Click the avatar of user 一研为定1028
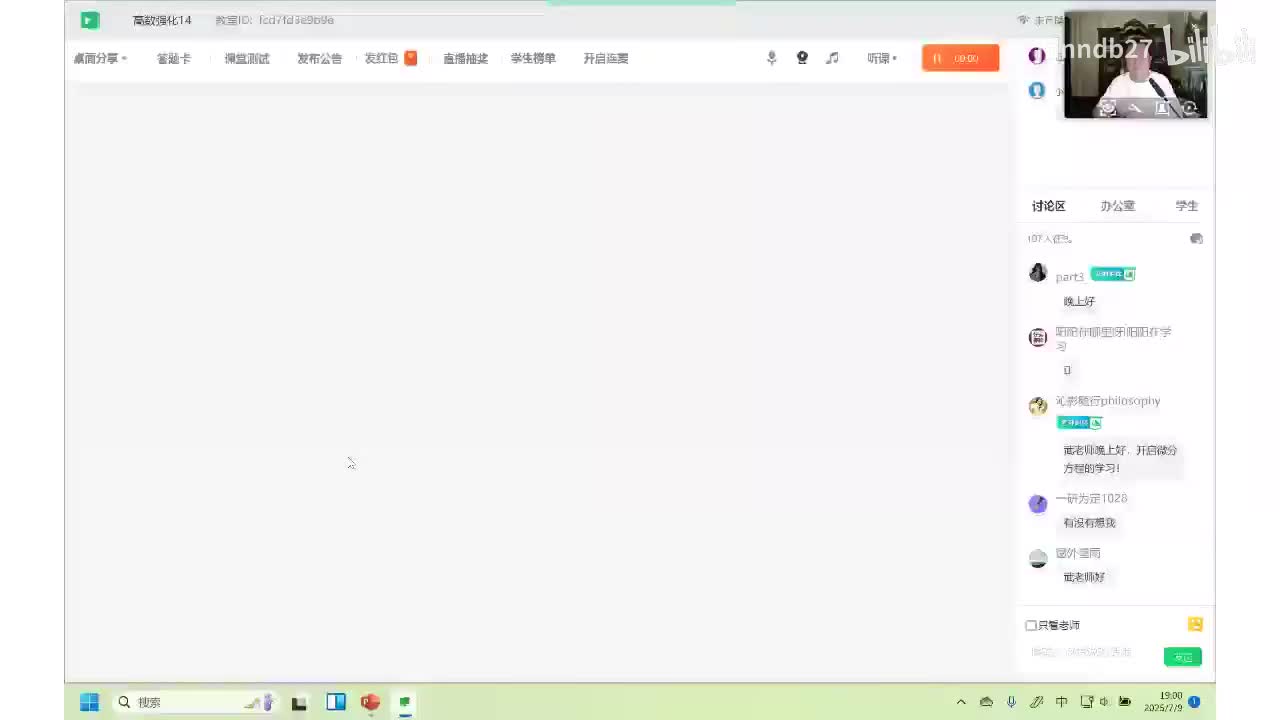The width and height of the screenshot is (1280, 720). 1038,504
